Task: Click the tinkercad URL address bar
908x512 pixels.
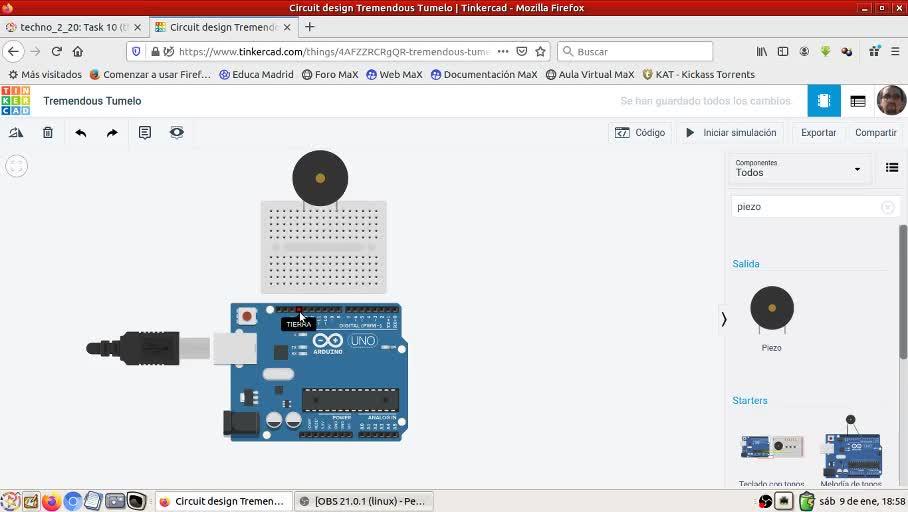Action: click(x=334, y=52)
